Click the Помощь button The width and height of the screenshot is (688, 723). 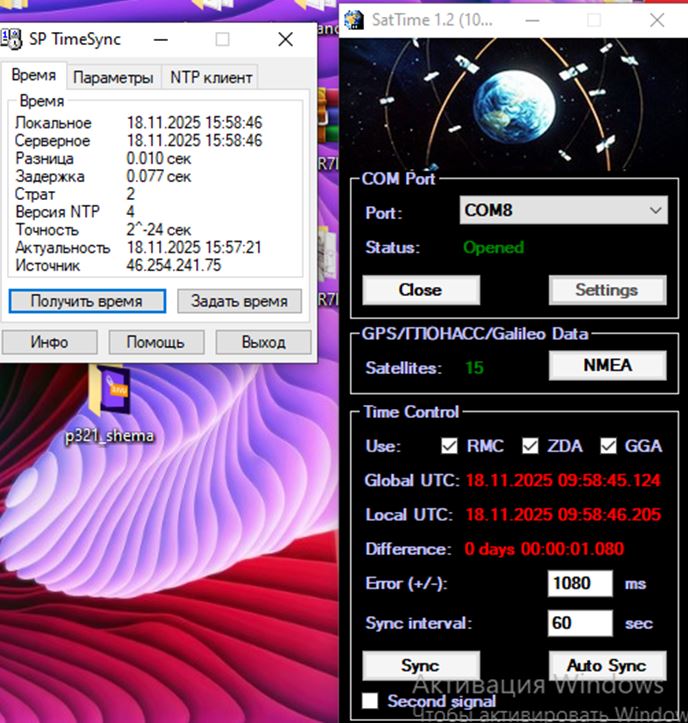tap(154, 342)
